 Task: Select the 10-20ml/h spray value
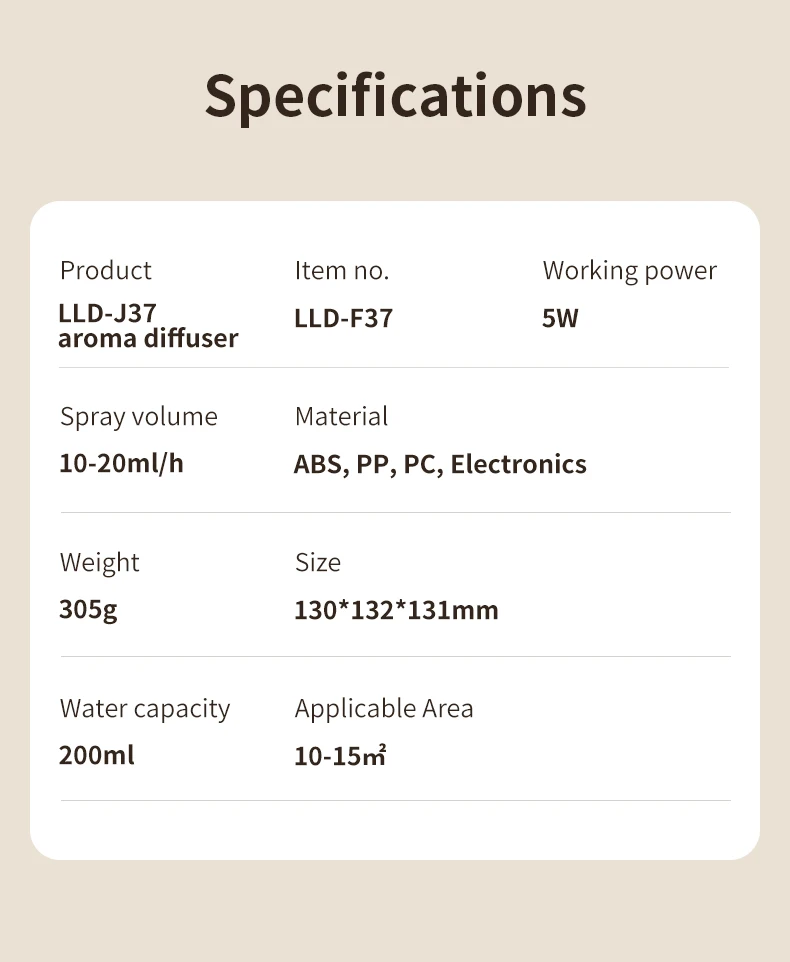coord(121,464)
